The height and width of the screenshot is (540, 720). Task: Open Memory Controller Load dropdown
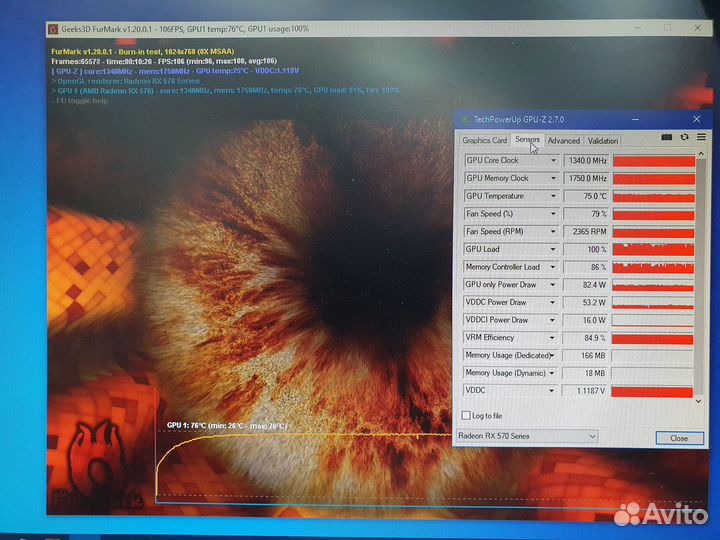coord(553,267)
